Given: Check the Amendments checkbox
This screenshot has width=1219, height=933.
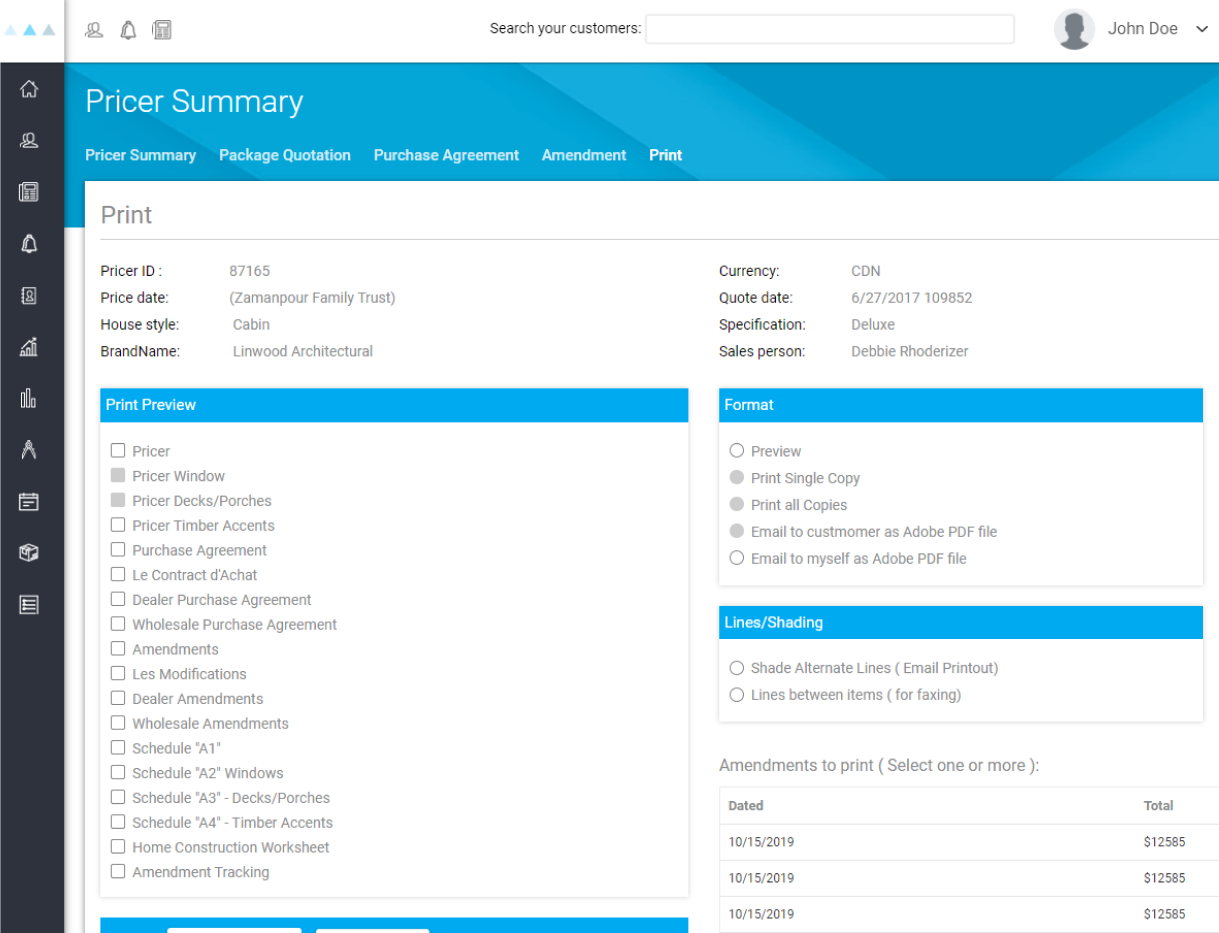Looking at the screenshot, I should (x=118, y=649).
